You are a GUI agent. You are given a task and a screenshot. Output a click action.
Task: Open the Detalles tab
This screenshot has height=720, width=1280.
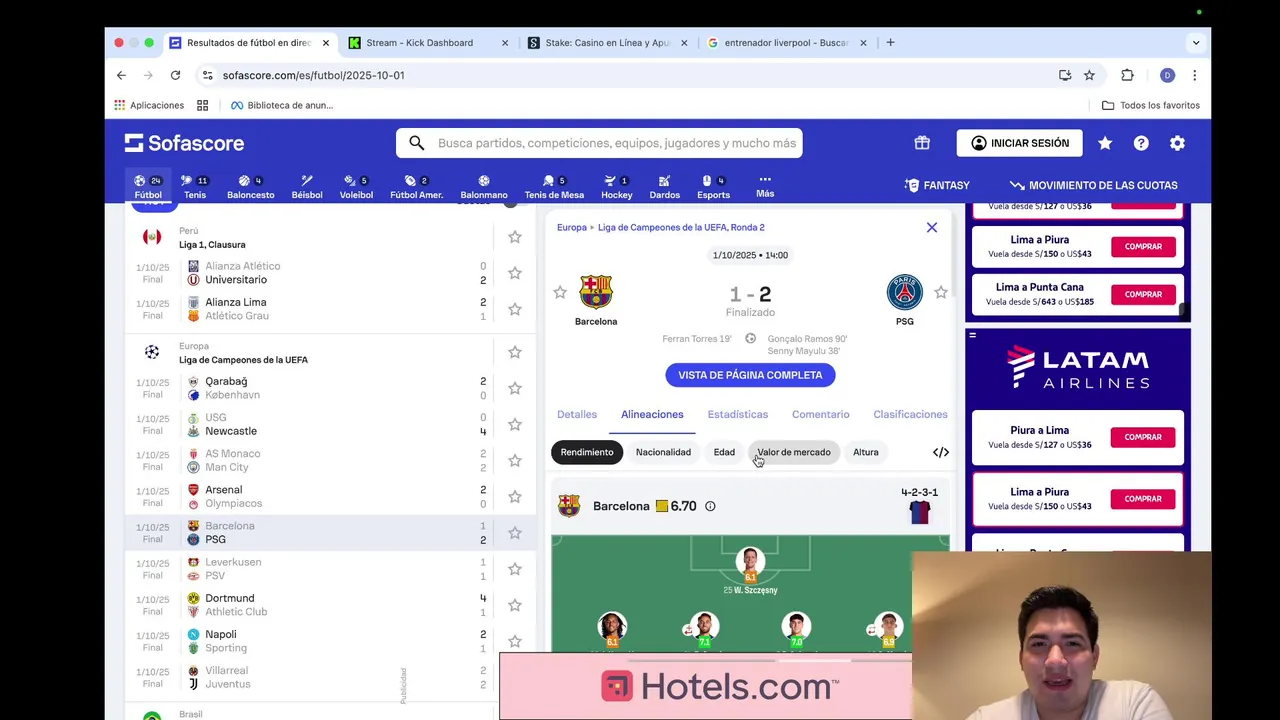(577, 414)
